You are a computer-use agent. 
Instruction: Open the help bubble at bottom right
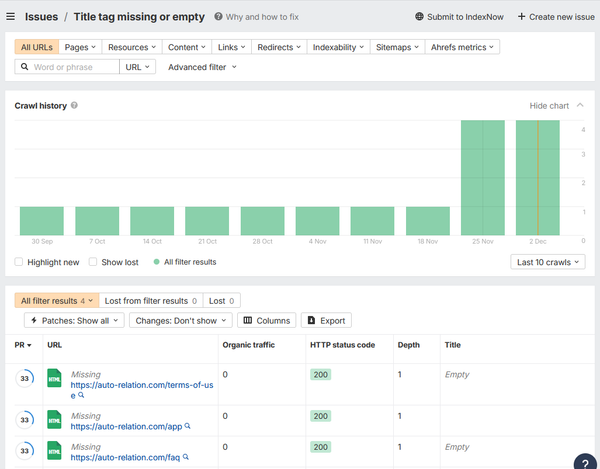(586, 462)
